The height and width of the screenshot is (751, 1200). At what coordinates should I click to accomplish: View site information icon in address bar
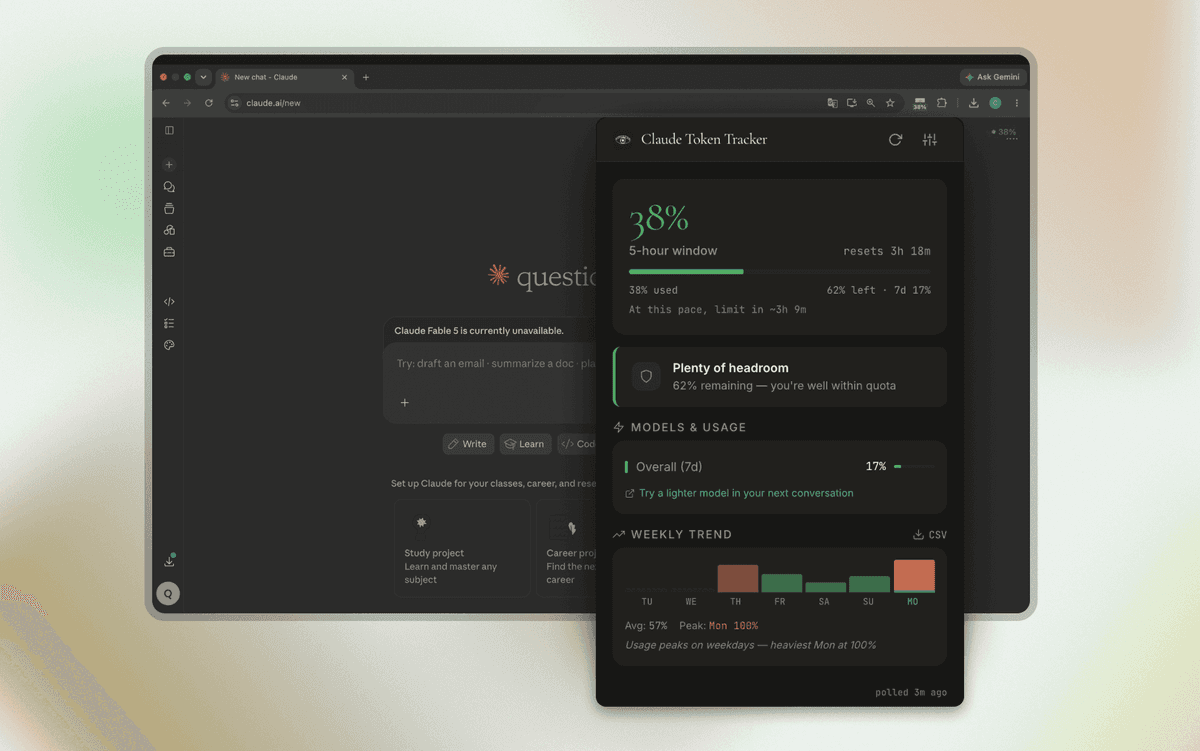coord(235,103)
